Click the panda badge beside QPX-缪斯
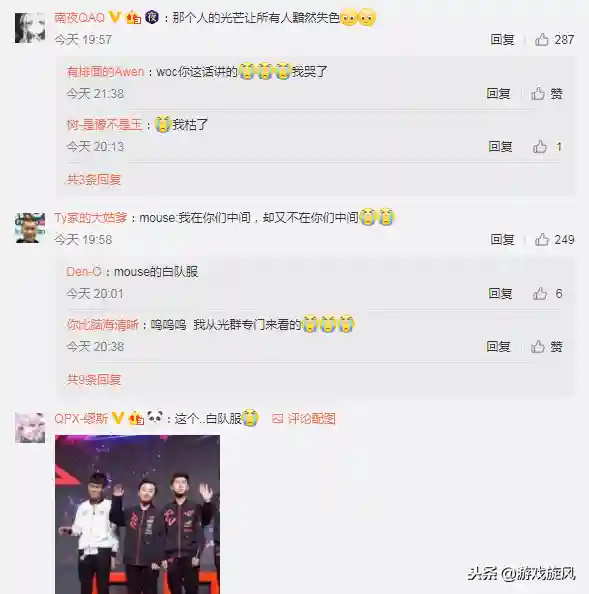Image resolution: width=589 pixels, height=594 pixels. 155,417
